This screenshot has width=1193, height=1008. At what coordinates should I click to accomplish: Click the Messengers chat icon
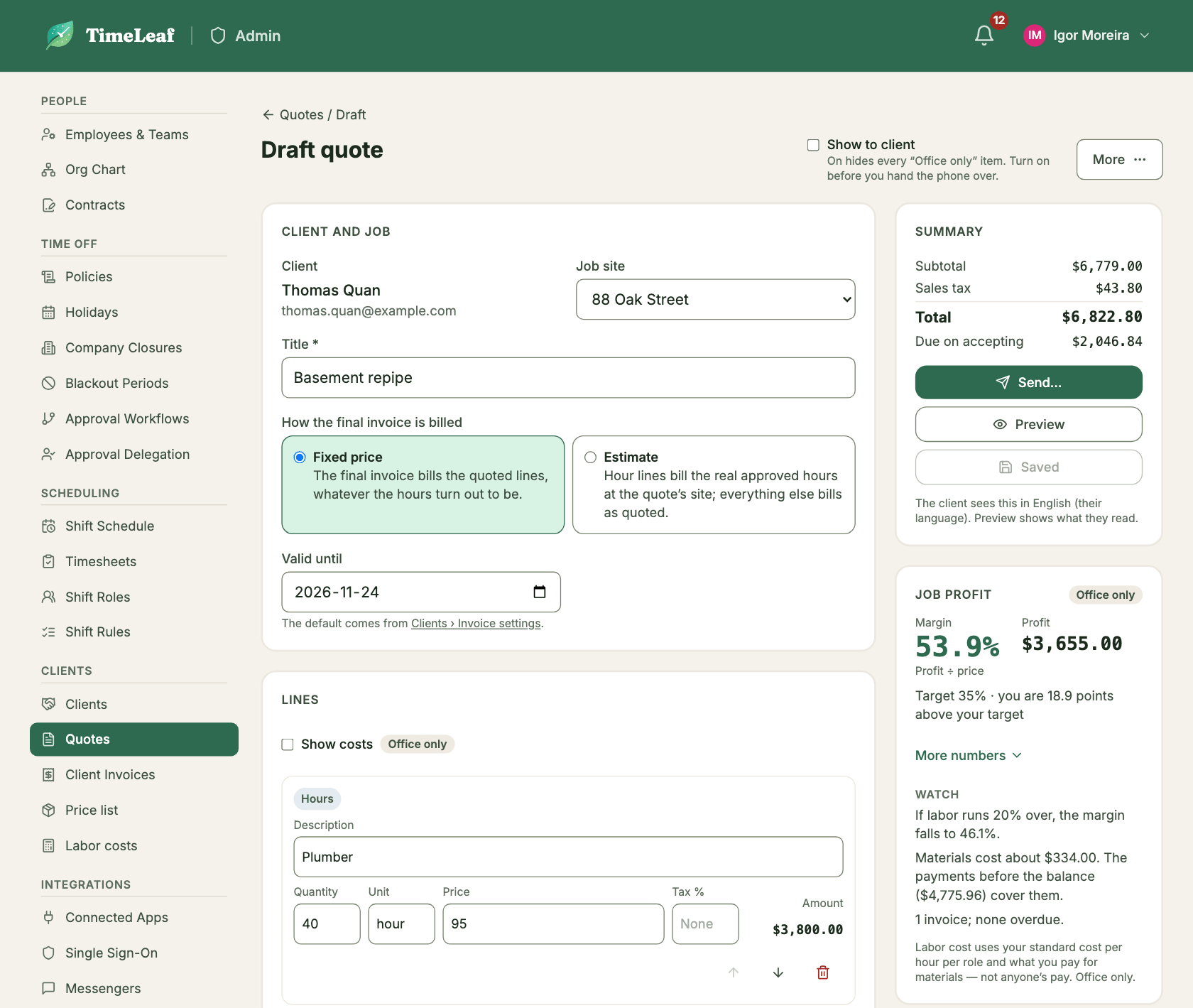48,989
